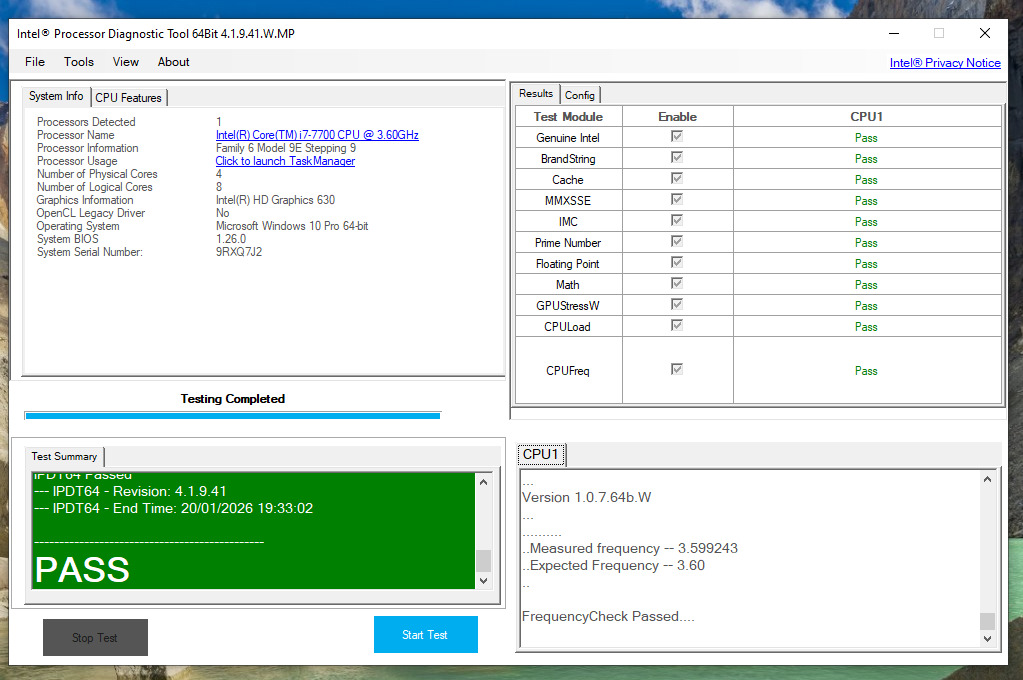Viewport: 1023px width, 680px height.
Task: Click the Number of Logical Cores label
Action: pyautogui.click(x=95, y=187)
